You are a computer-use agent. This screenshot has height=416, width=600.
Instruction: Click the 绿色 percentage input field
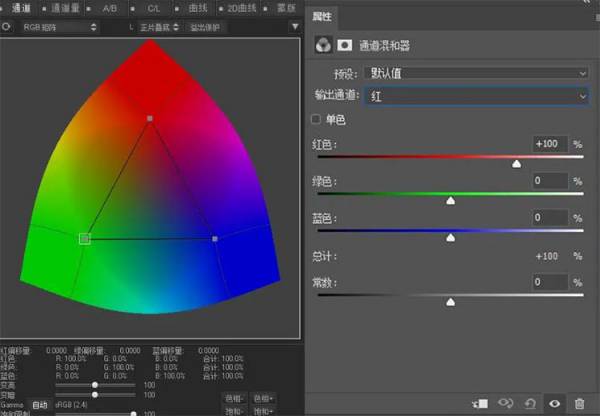tap(550, 181)
